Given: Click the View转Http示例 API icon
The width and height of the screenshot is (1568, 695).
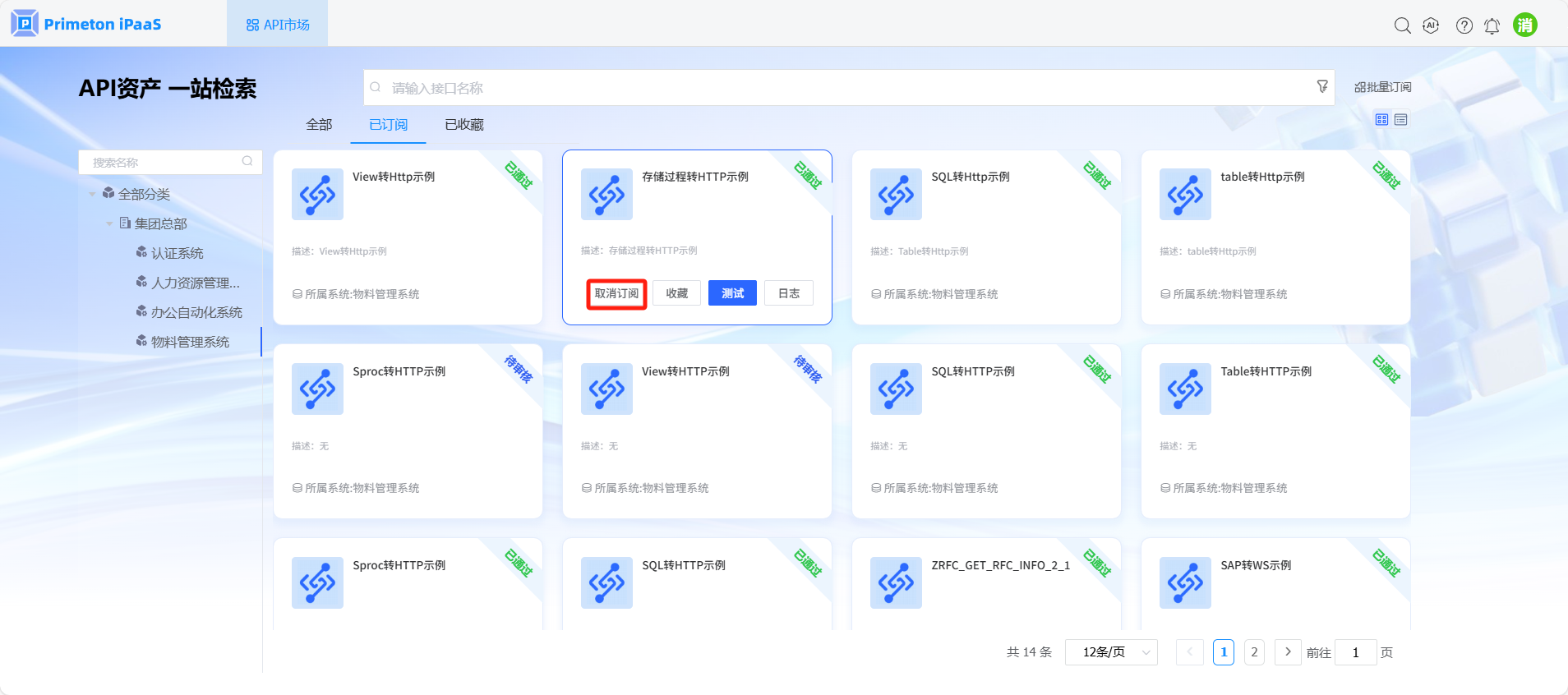Looking at the screenshot, I should [317, 195].
